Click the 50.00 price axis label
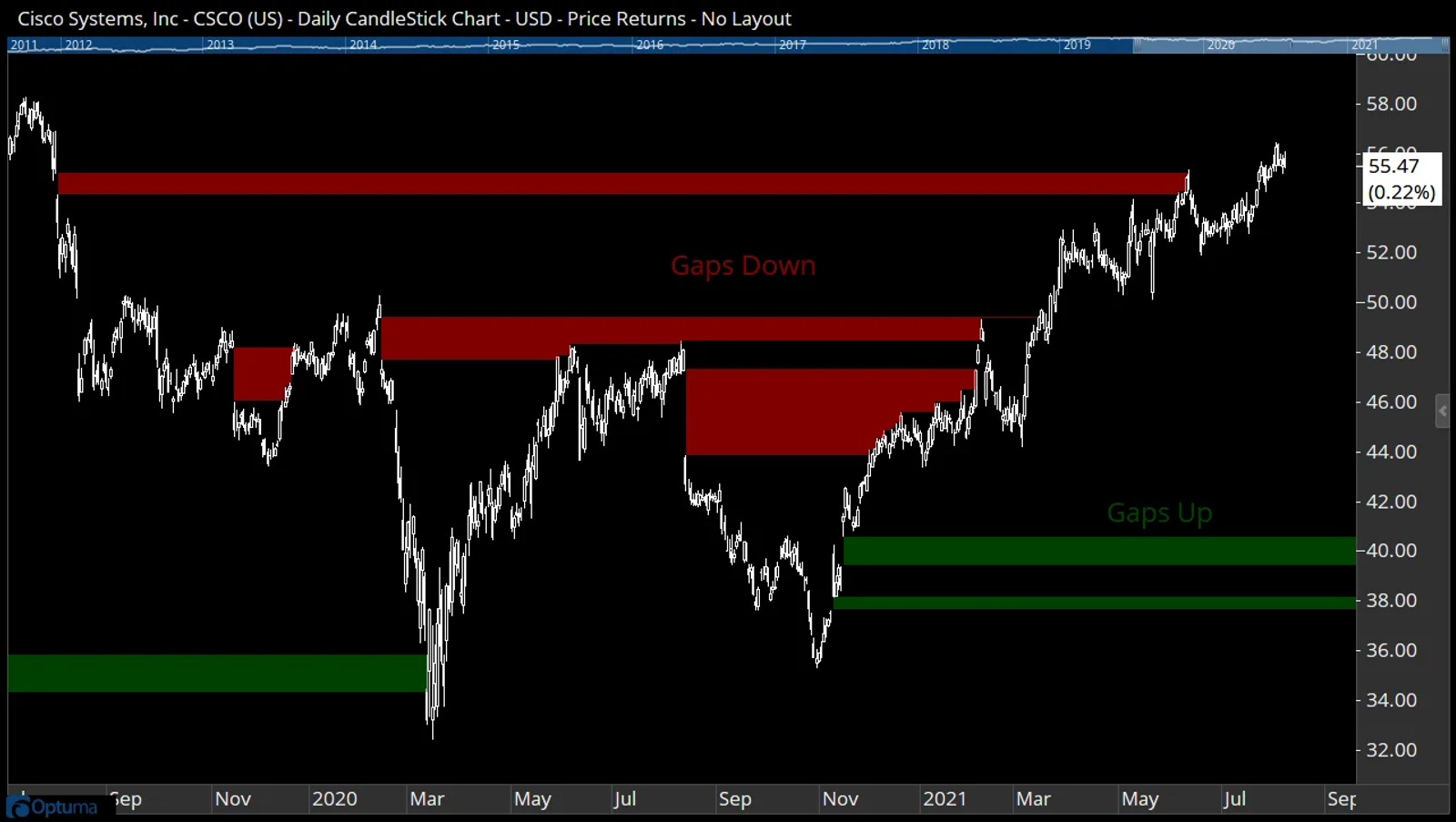The width and height of the screenshot is (1456, 822). coord(1391,302)
